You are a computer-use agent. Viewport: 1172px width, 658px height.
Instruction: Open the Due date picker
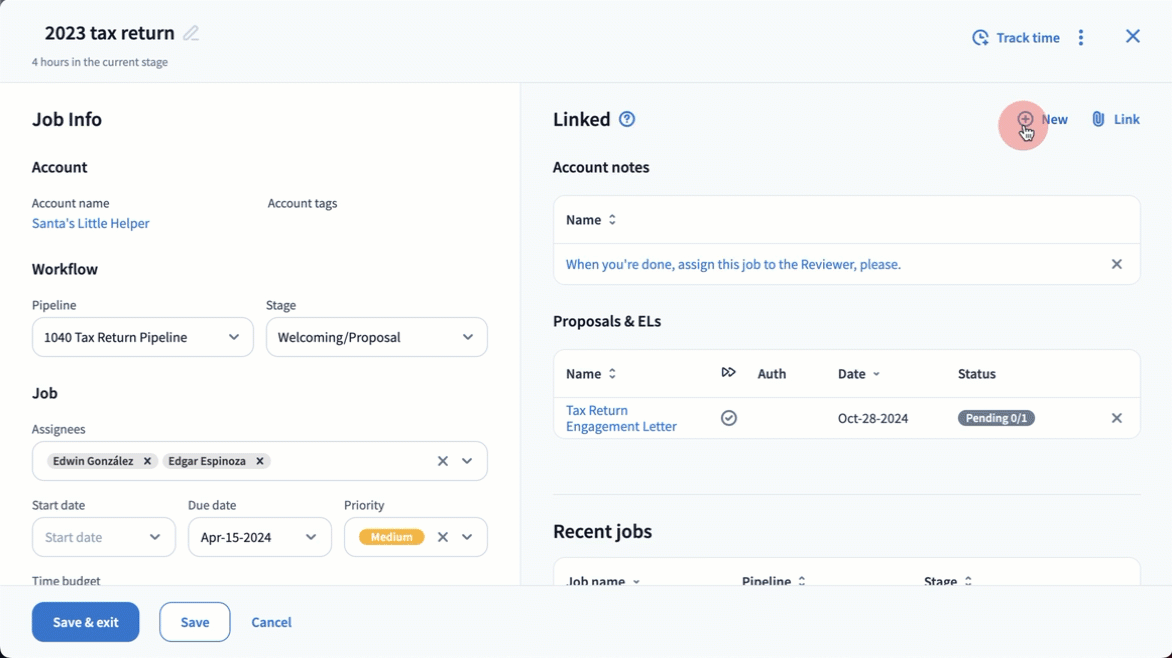[259, 537]
